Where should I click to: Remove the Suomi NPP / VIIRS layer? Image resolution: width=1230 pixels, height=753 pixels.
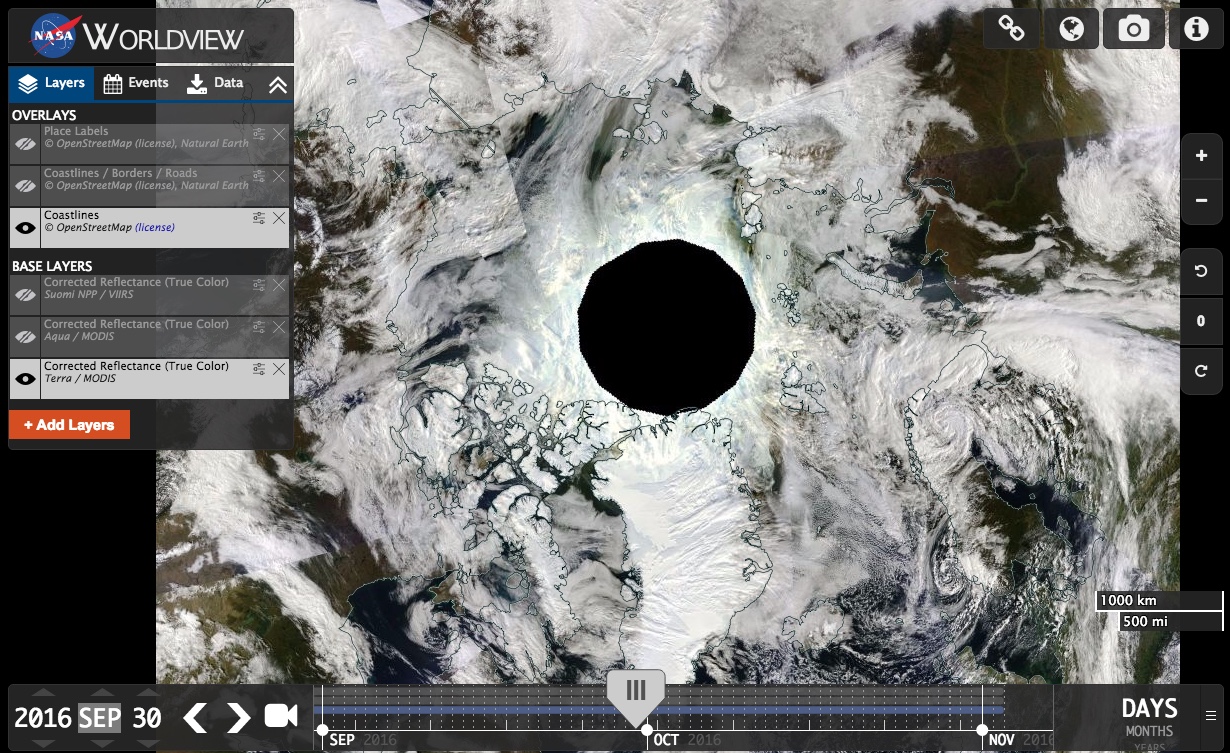[x=279, y=285]
